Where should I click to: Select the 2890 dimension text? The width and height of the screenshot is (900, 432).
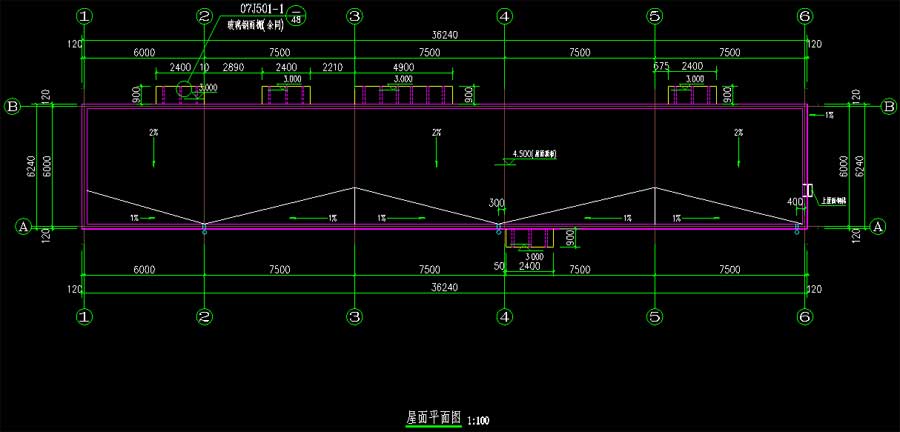coord(233,67)
